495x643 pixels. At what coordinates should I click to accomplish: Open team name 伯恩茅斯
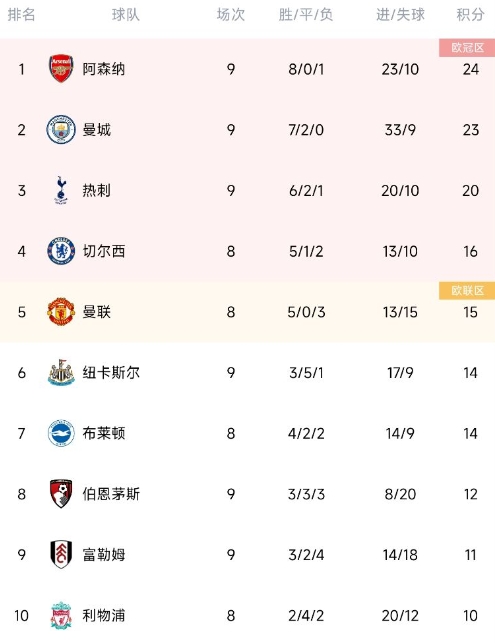[111, 494]
